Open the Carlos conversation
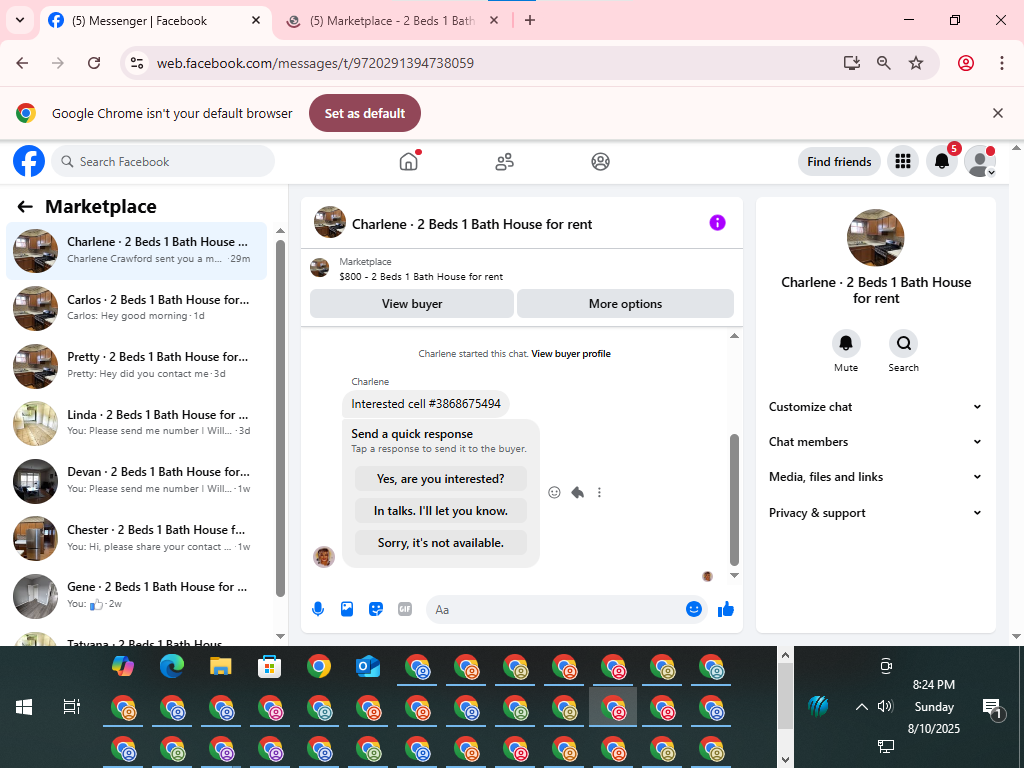This screenshot has height=768, width=1024. (136, 308)
